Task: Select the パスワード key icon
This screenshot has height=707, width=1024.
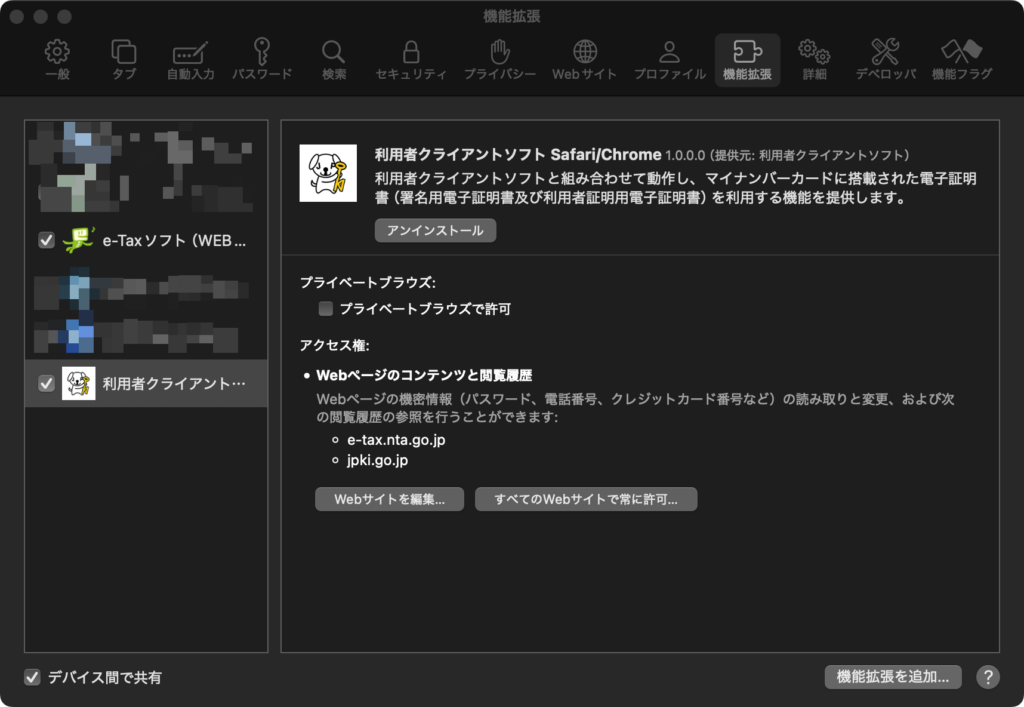Action: [x=262, y=60]
